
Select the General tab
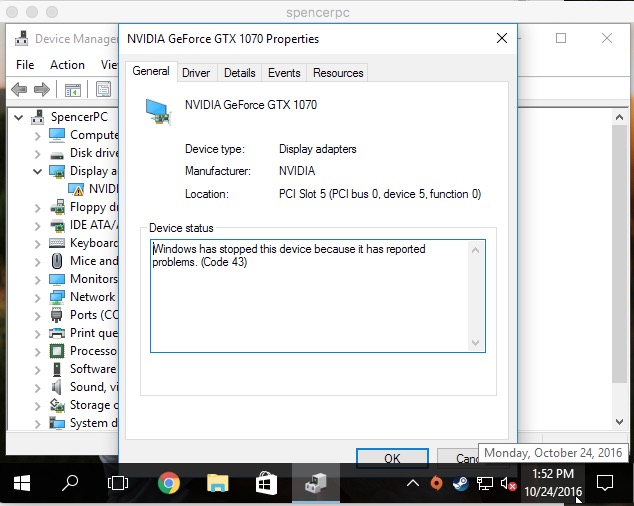tap(151, 71)
